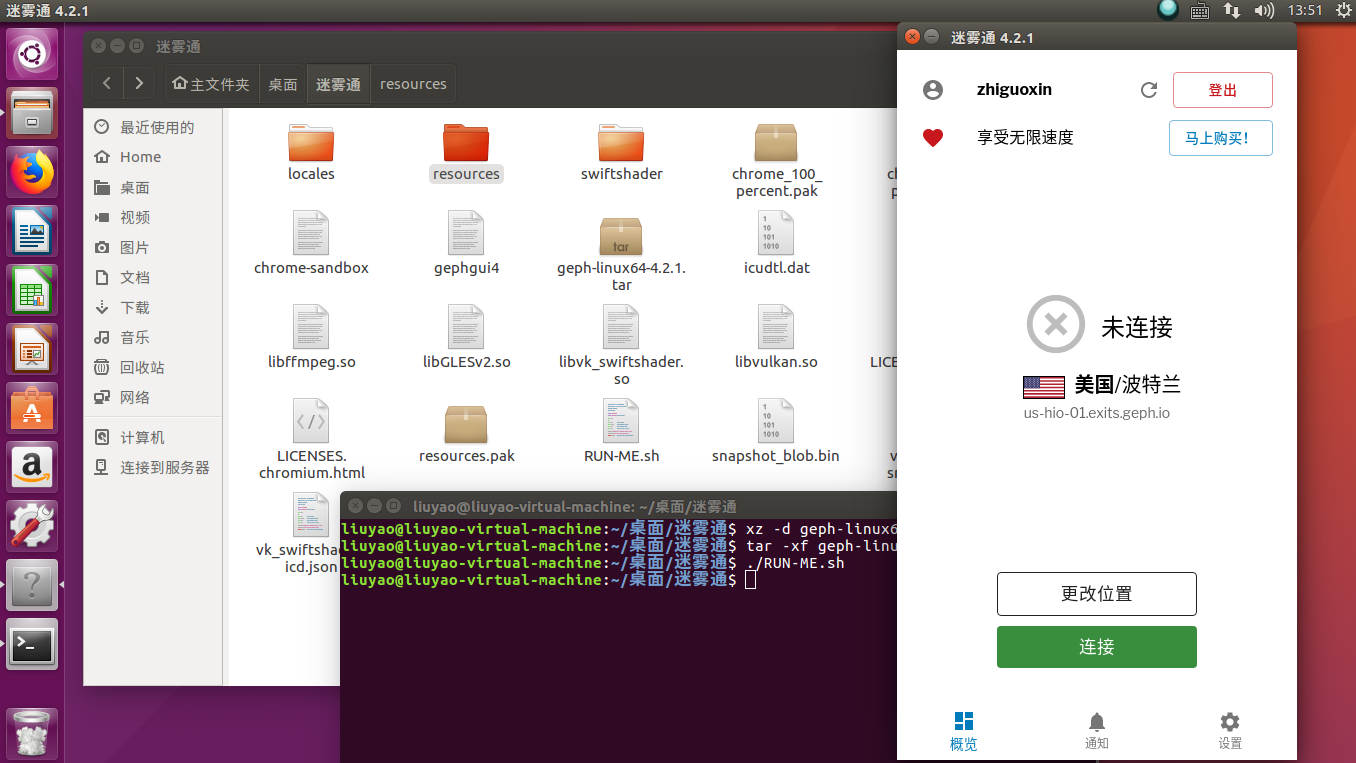Open LibreOffice Impress from the launcher
The width and height of the screenshot is (1356, 763).
33,349
